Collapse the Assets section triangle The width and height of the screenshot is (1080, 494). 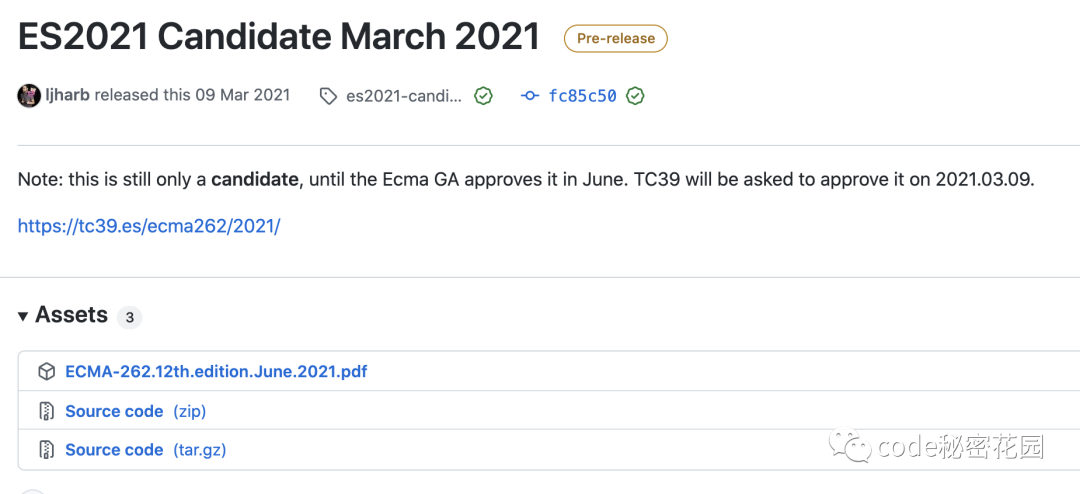coord(23,316)
